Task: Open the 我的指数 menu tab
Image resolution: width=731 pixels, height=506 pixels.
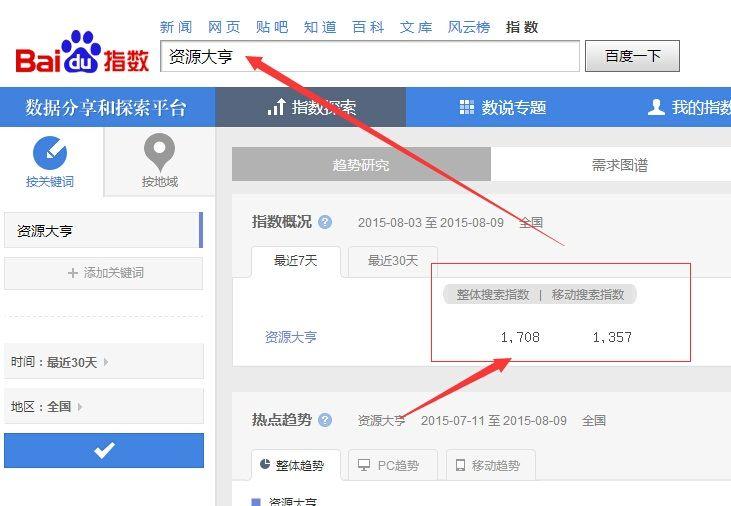Action: click(x=689, y=107)
